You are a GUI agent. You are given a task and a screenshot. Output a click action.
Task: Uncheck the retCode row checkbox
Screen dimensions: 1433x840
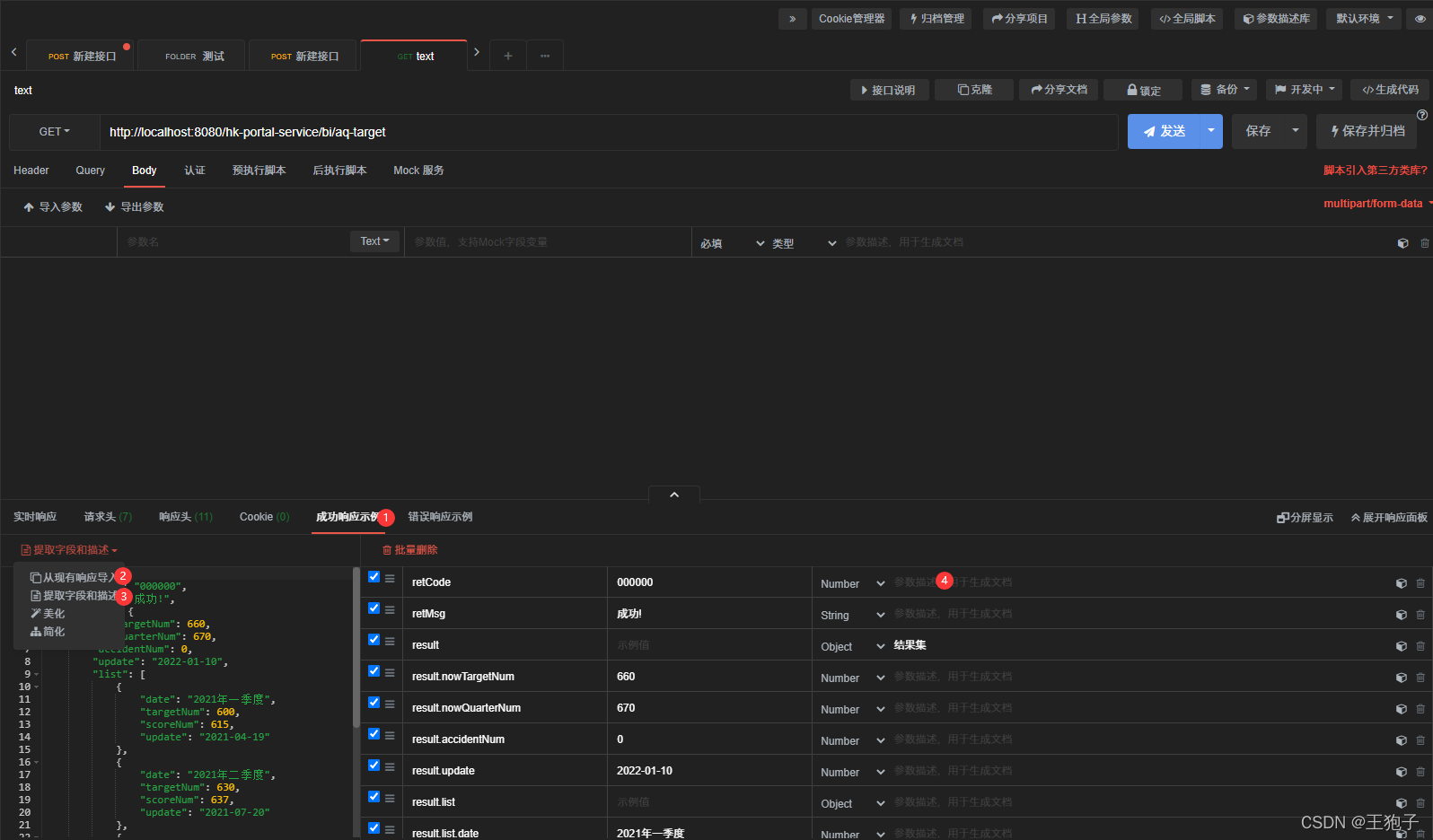(x=374, y=577)
